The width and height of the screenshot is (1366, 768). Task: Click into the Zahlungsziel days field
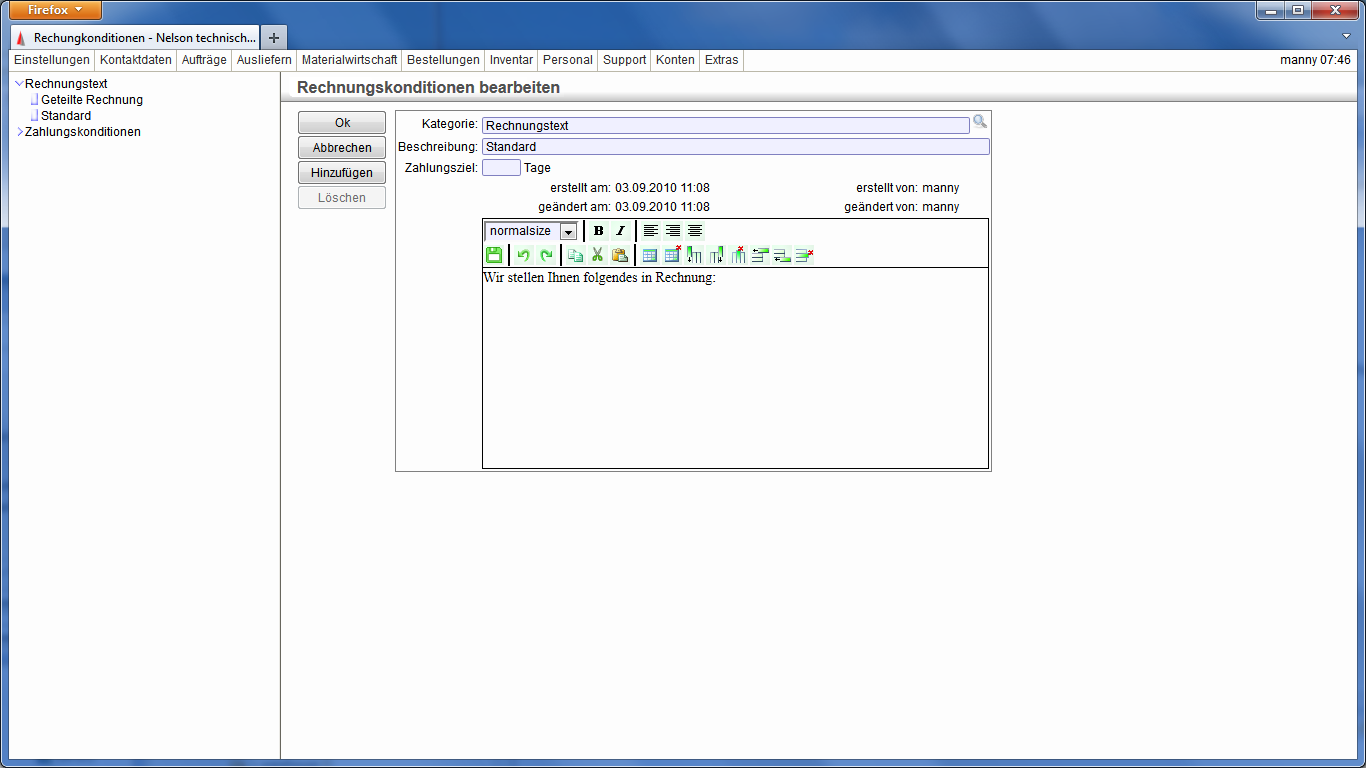[501, 168]
